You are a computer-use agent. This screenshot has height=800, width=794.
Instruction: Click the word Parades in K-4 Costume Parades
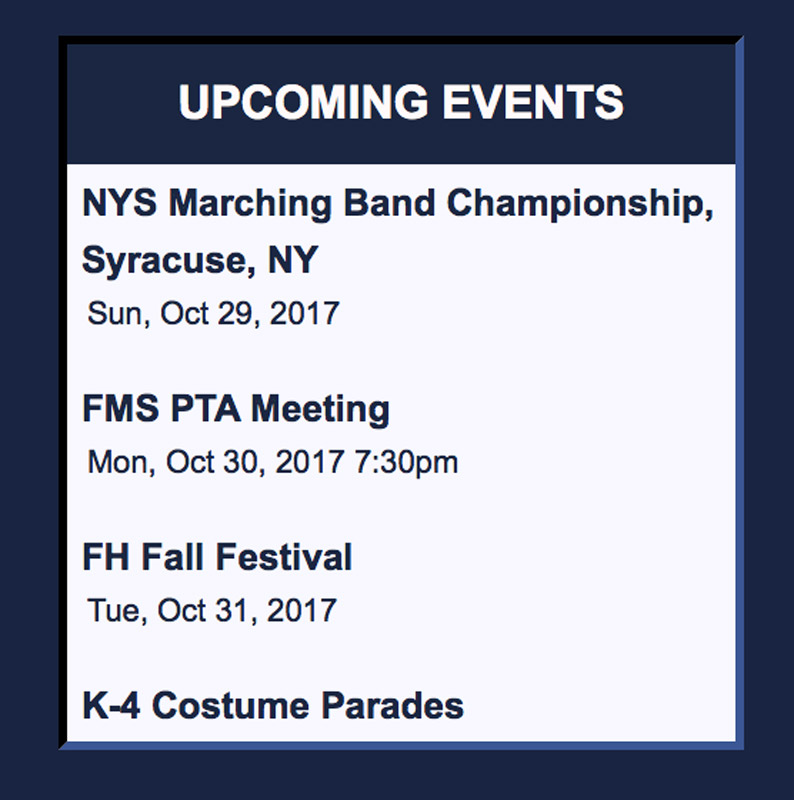point(392,706)
